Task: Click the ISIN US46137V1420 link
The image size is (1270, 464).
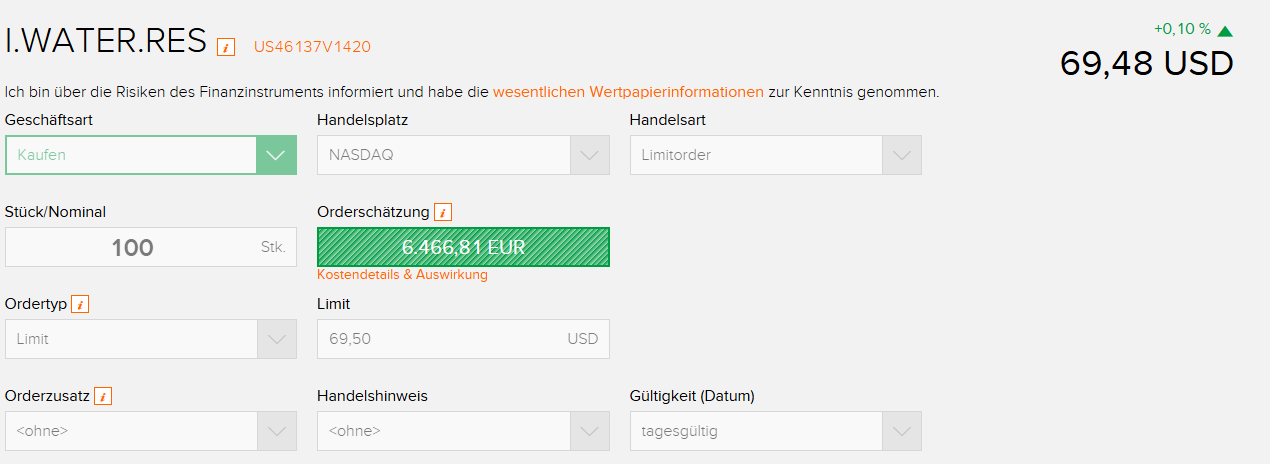Action: (x=312, y=46)
